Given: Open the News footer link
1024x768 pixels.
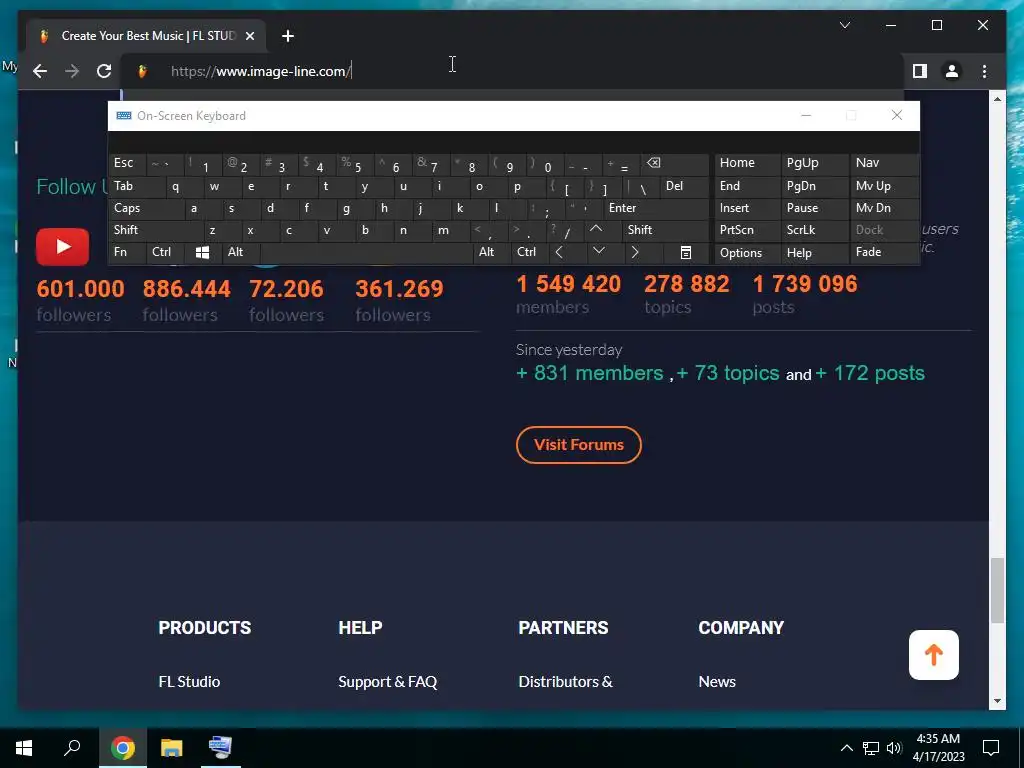Looking at the screenshot, I should pos(717,681).
